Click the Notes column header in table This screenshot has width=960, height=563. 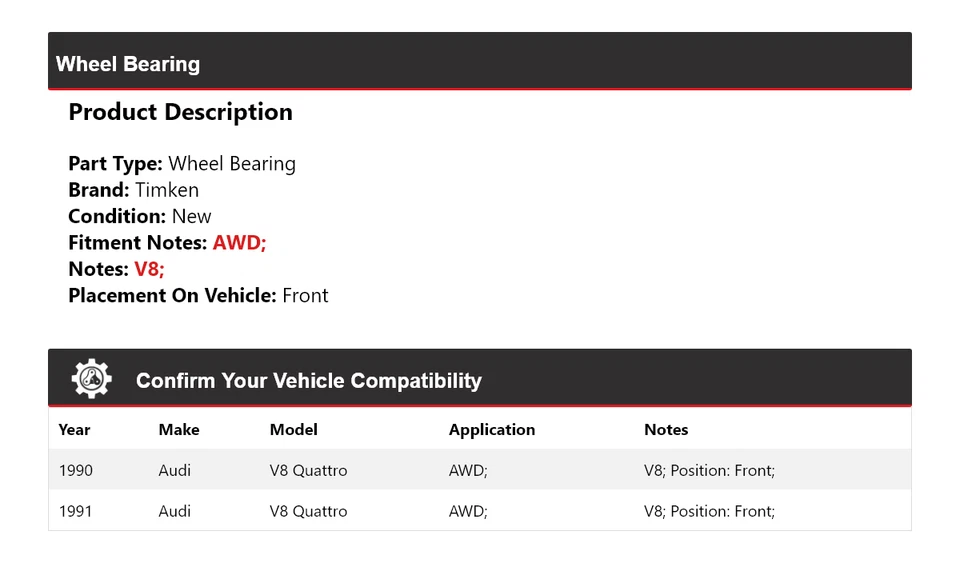tap(666, 430)
